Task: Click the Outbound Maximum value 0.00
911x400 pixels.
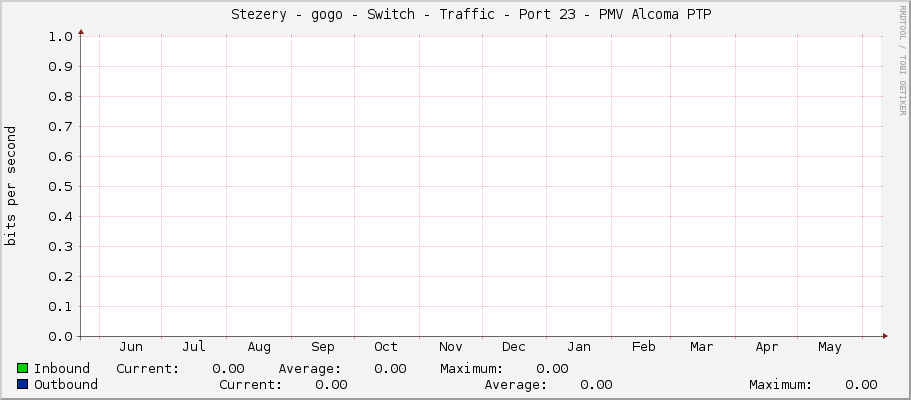Action: click(862, 385)
